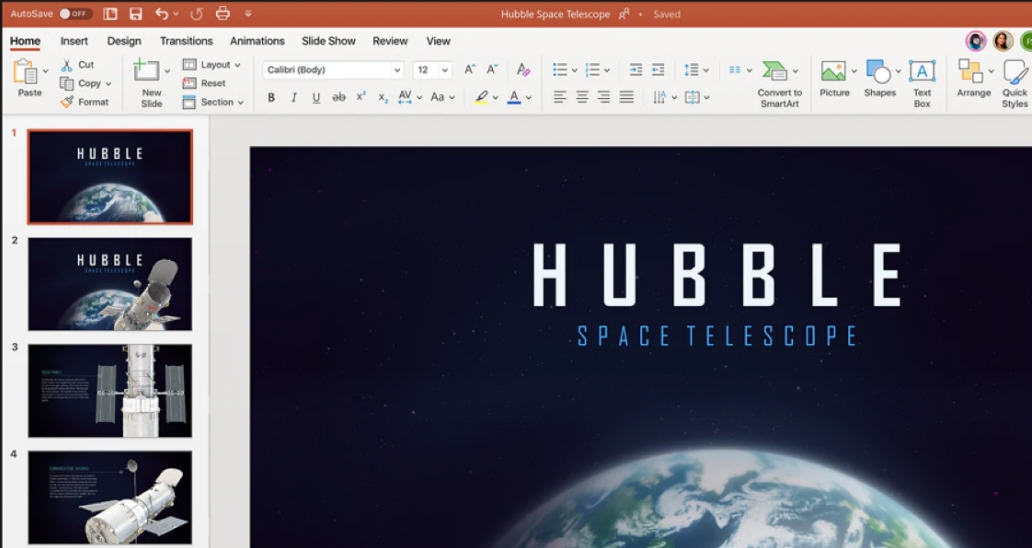Select Align Left paragraph alignment
The width and height of the screenshot is (1032, 548).
click(x=559, y=97)
